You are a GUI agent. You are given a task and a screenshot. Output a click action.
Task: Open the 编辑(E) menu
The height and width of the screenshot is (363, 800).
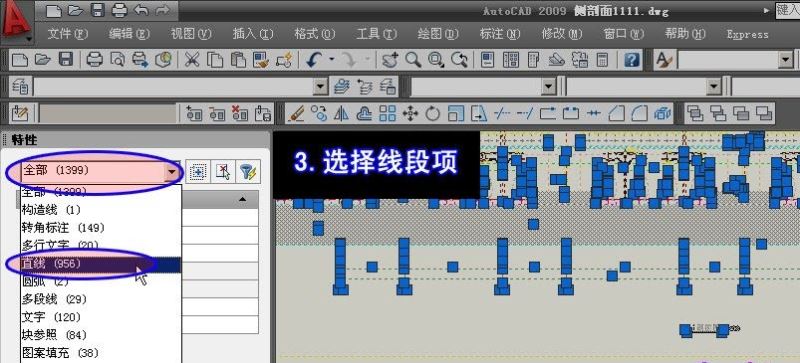tap(130, 34)
